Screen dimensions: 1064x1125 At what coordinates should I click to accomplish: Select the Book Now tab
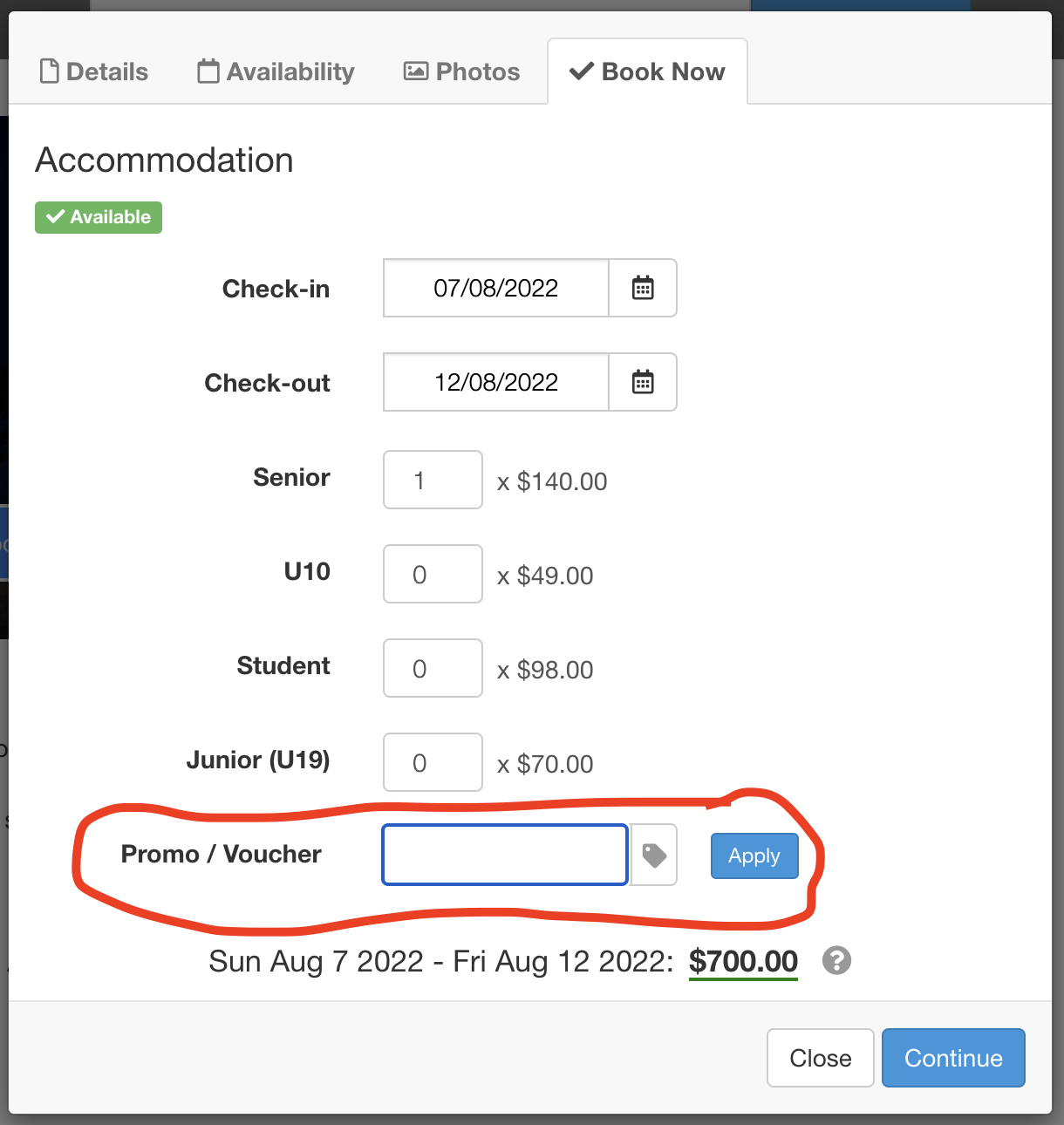click(647, 72)
